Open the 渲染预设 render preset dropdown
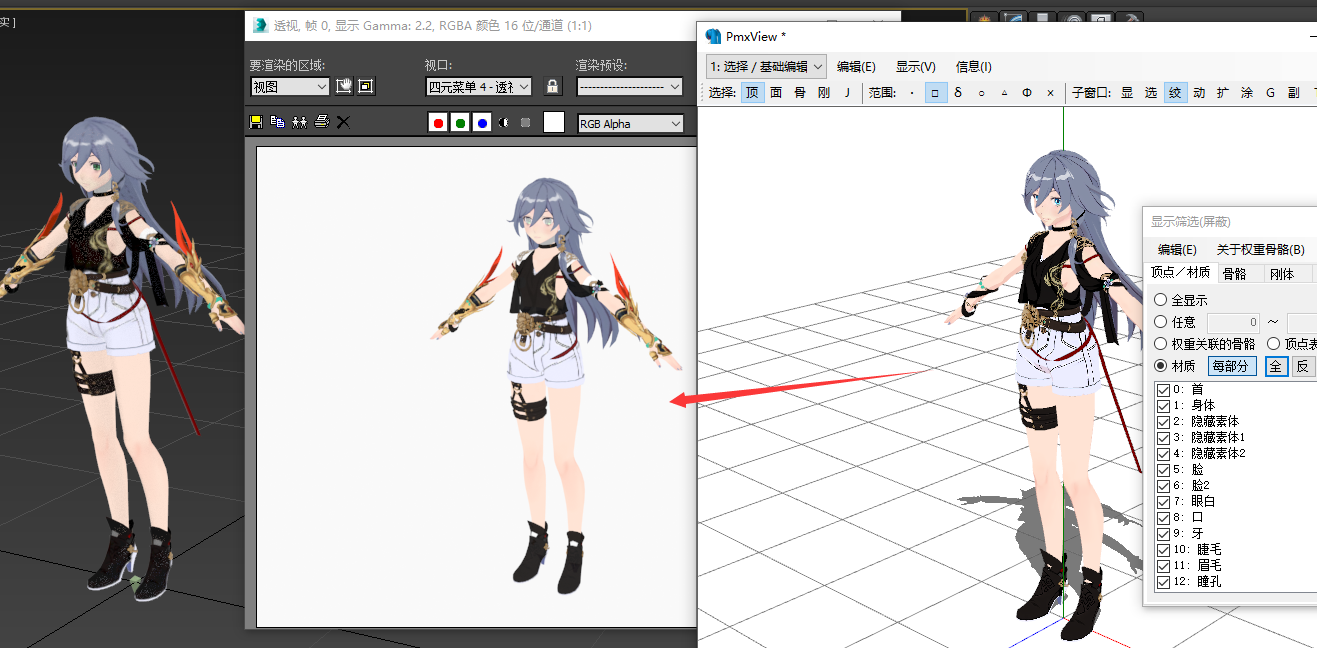 tap(629, 87)
